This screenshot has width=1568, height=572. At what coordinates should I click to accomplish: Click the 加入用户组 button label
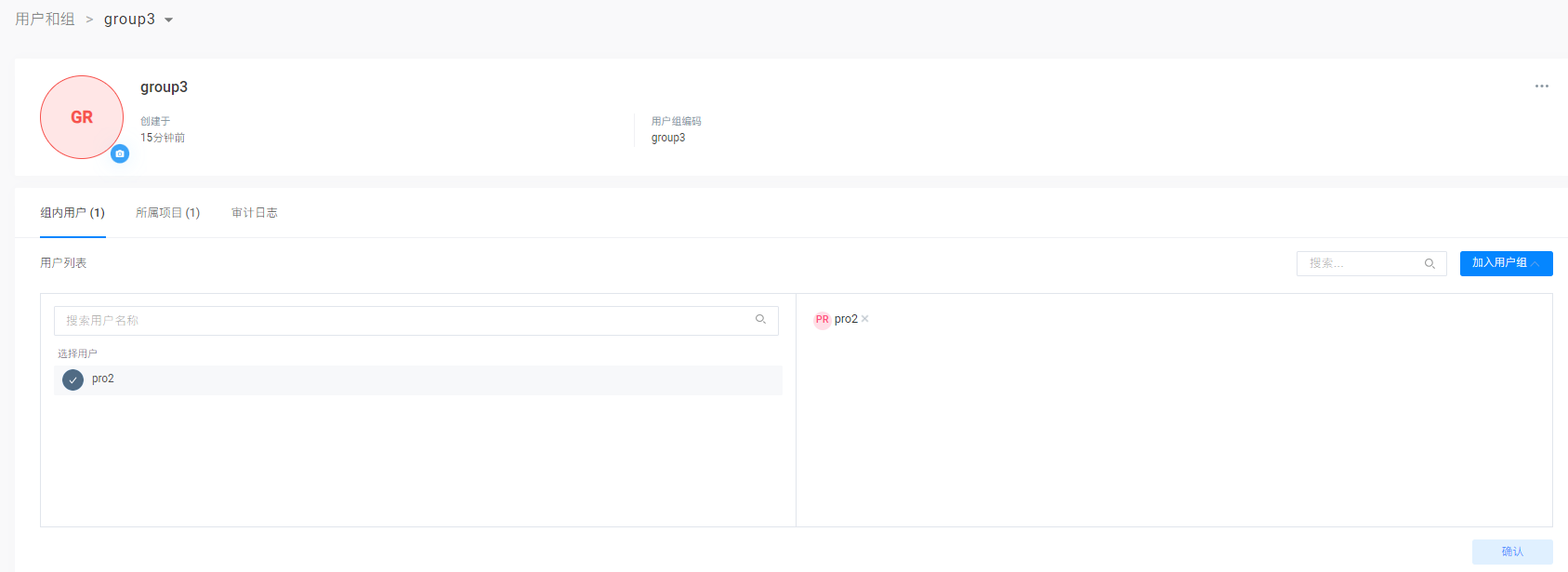1498,263
